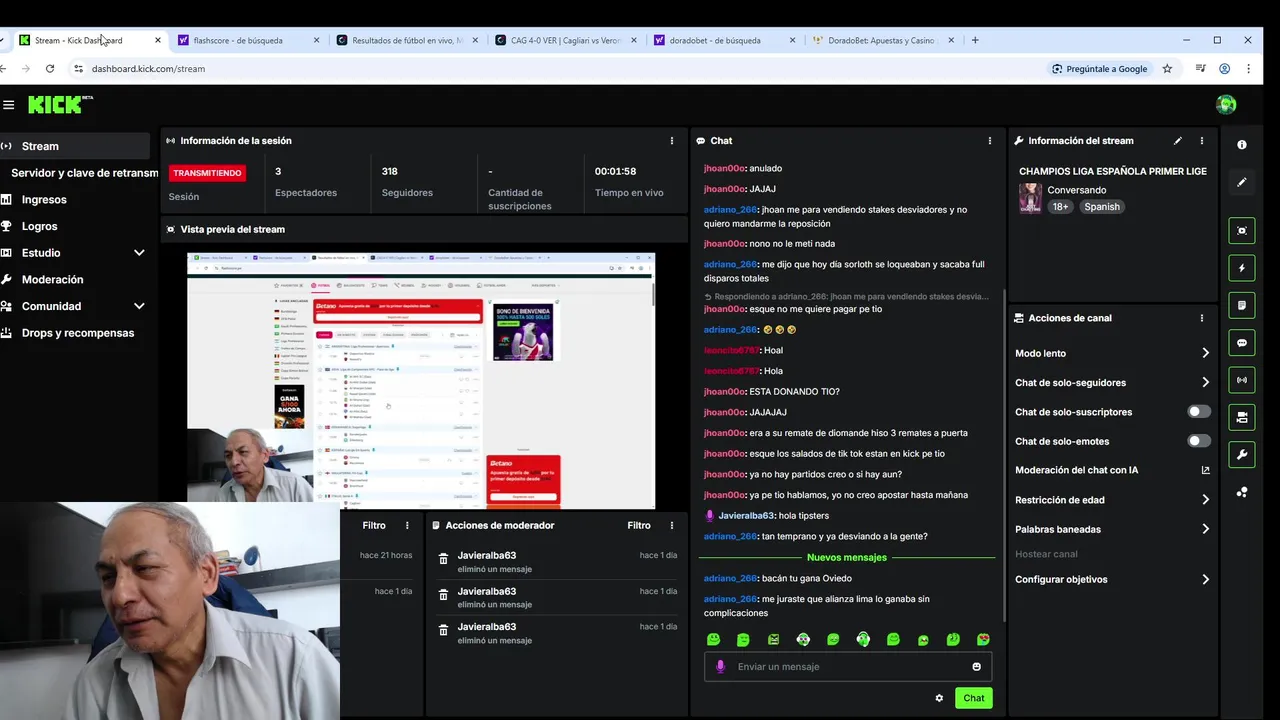This screenshot has width=1280, height=720.
Task: Click the 18+ tag
Action: (1060, 207)
